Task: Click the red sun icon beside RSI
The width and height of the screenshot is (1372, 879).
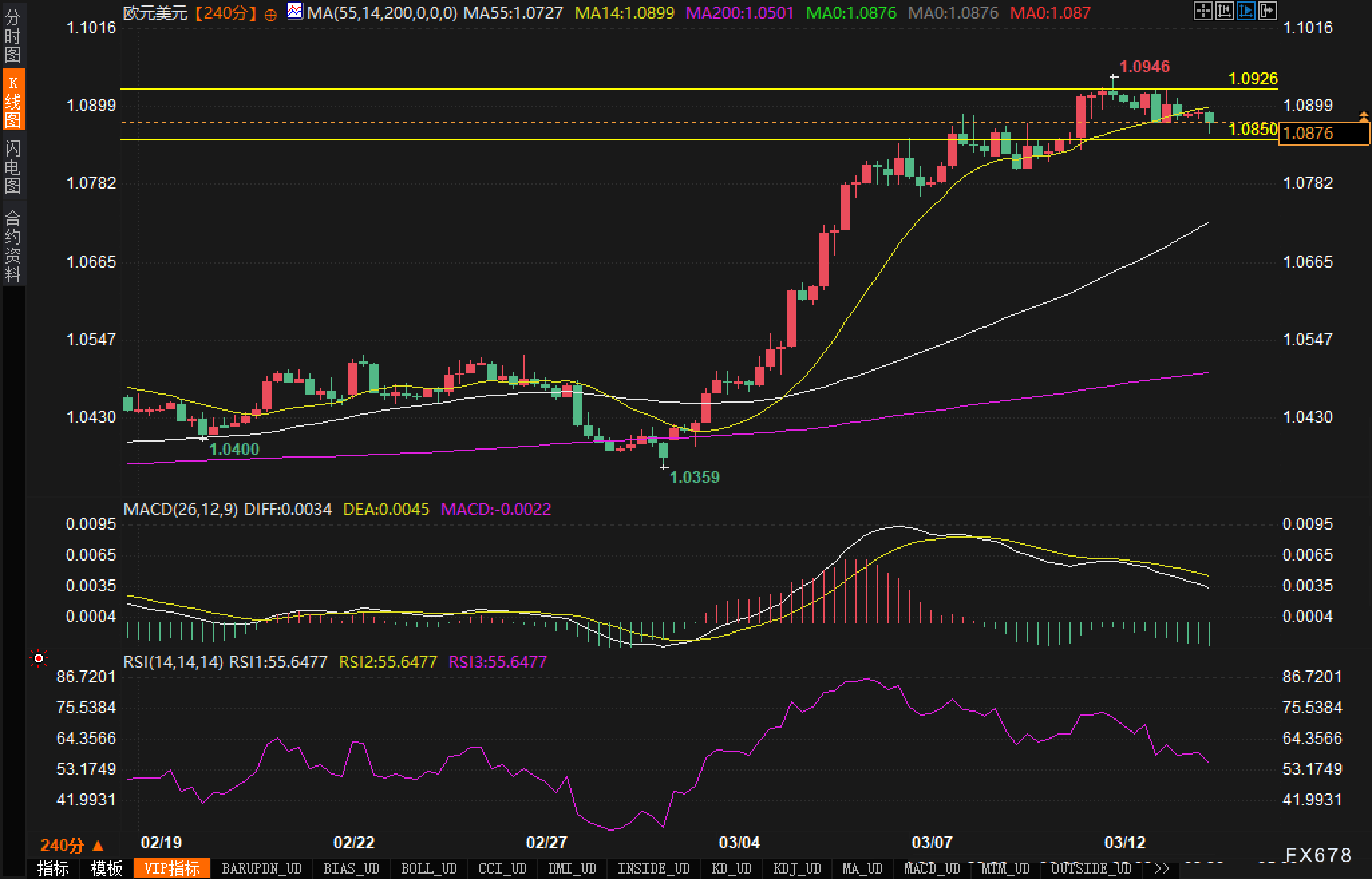Action: [x=39, y=660]
